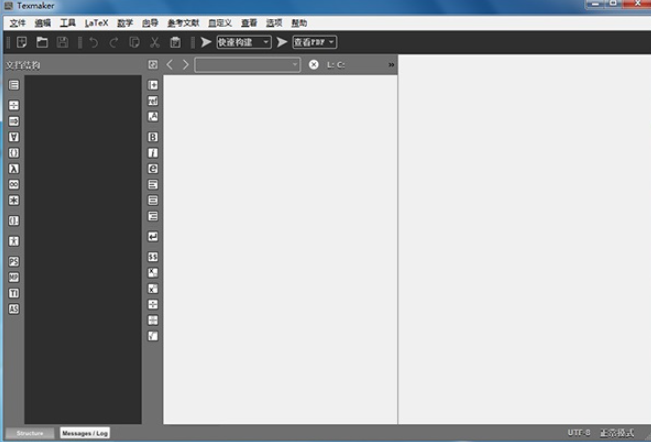
Task: Open the 帮助 menu
Action: coord(299,23)
